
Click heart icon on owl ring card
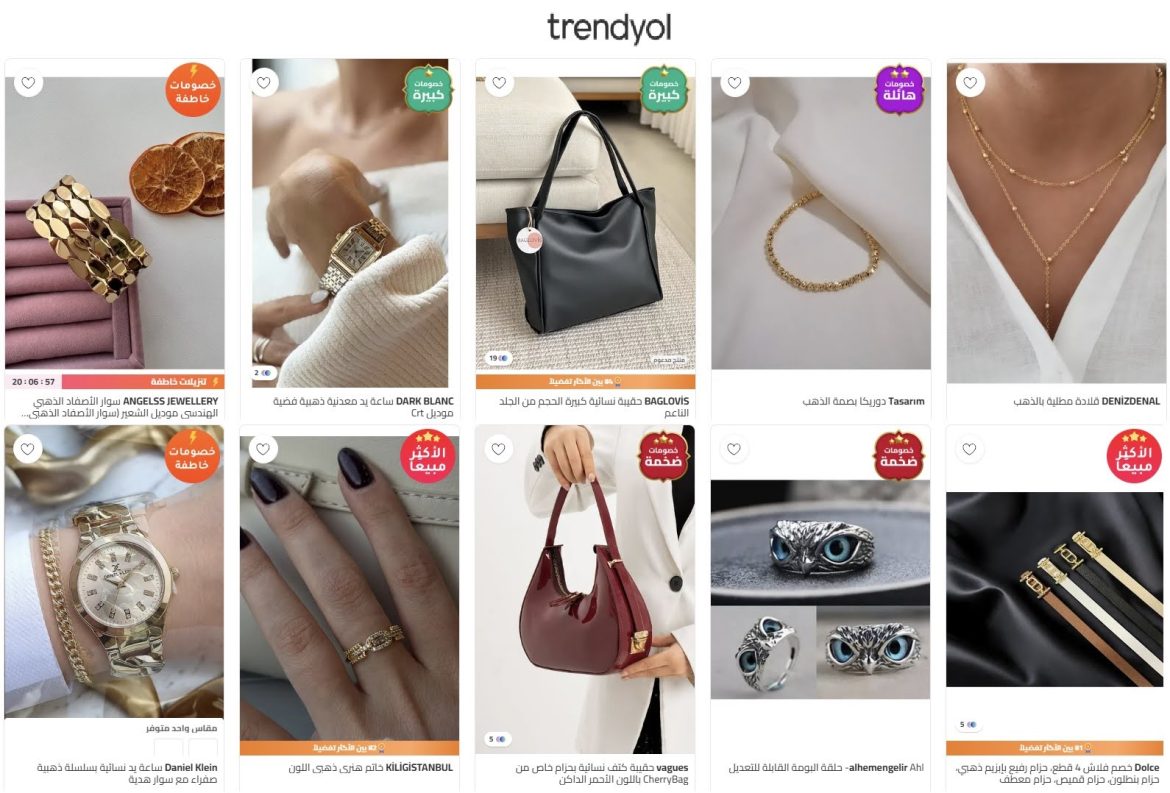[734, 449]
